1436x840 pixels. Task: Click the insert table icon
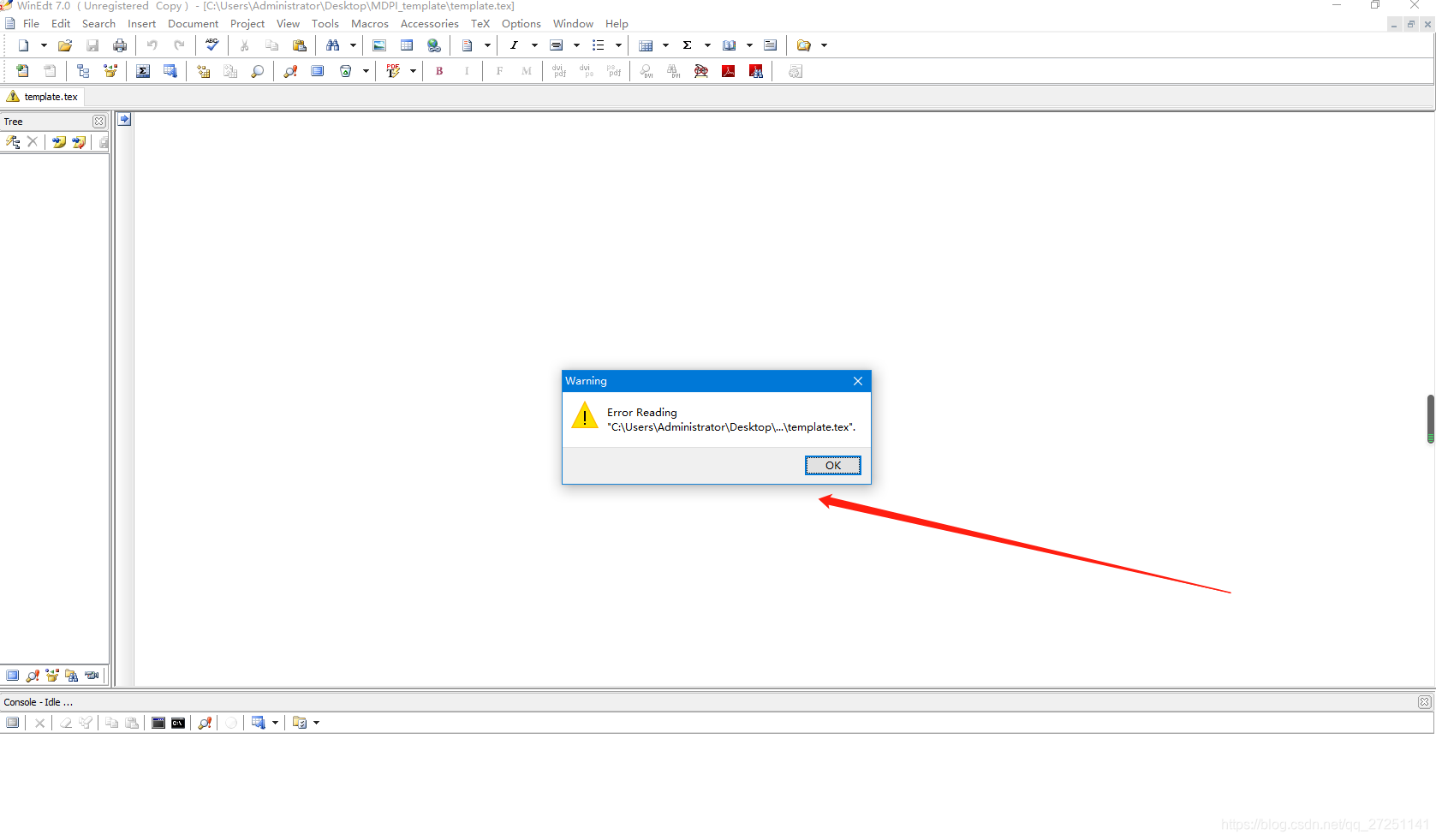point(407,45)
